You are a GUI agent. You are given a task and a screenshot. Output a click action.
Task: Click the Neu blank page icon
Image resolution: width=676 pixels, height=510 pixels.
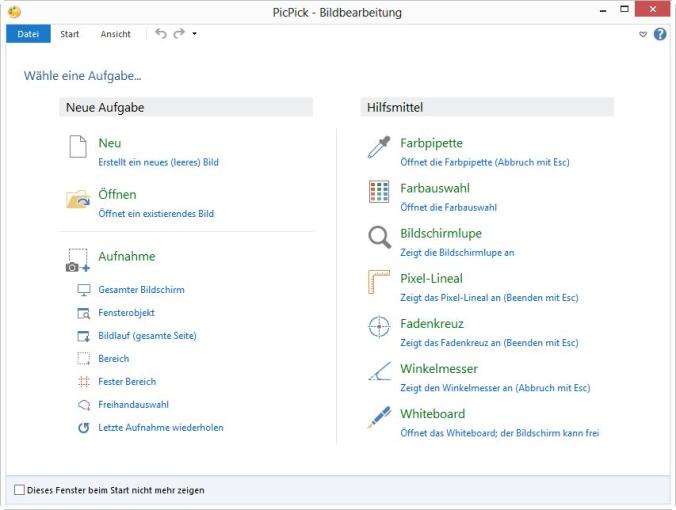78,147
